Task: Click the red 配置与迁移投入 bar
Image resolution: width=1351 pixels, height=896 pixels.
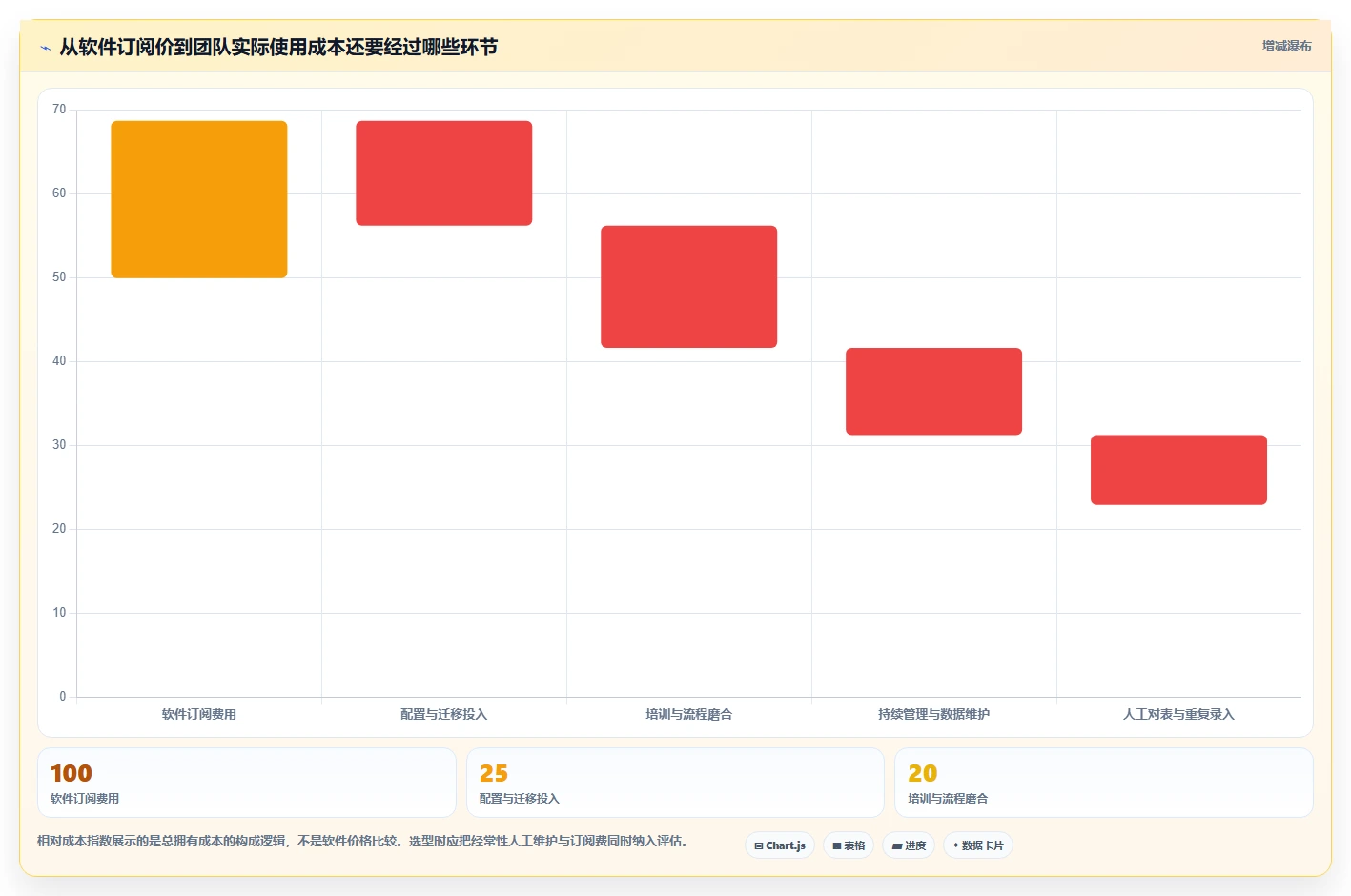Action: (x=444, y=173)
